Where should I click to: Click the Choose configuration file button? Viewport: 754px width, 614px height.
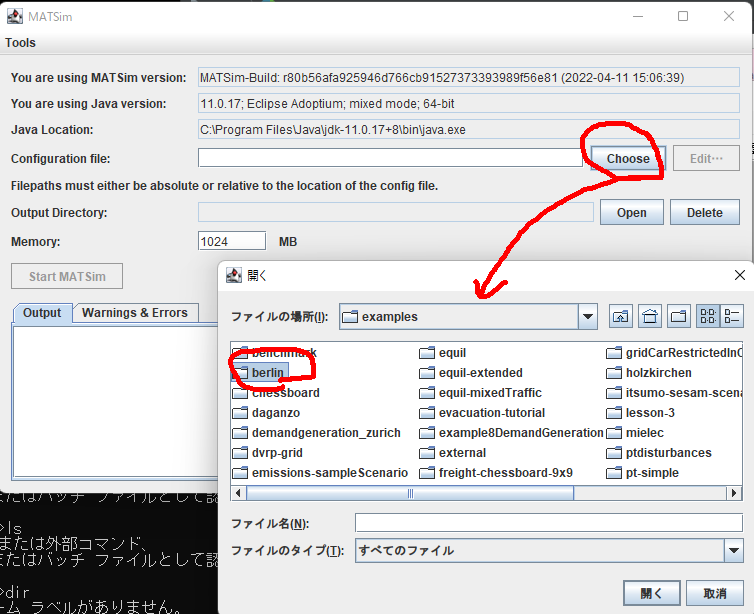(x=628, y=158)
